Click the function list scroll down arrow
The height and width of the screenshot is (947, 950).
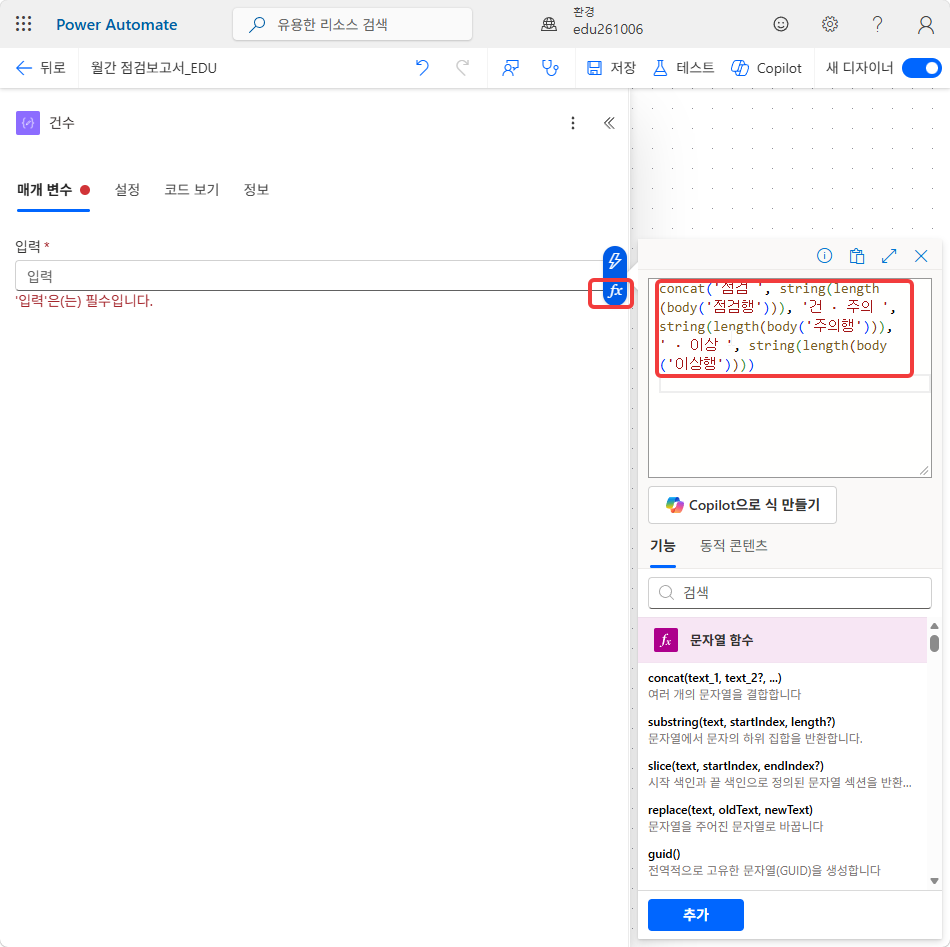point(934,881)
